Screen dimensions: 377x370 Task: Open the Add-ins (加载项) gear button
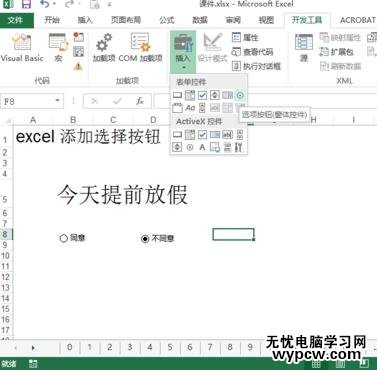[x=104, y=47]
